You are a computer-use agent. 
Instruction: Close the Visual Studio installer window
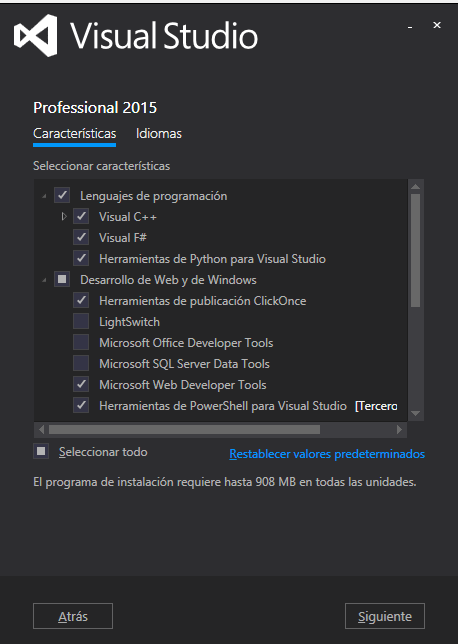[x=437, y=25]
